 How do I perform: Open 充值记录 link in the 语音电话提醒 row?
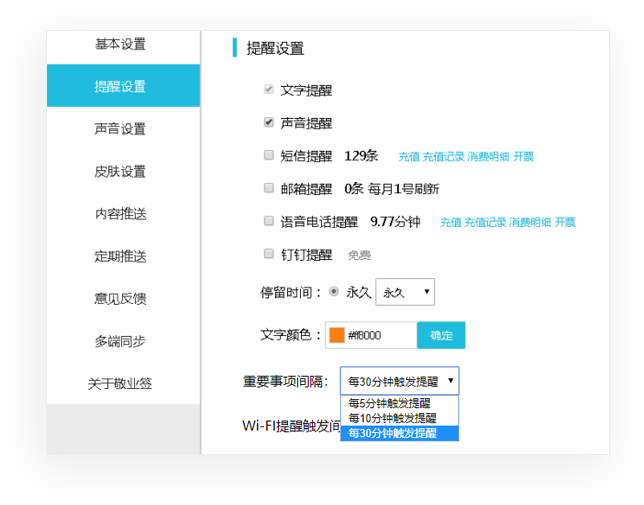pyautogui.click(x=485, y=223)
